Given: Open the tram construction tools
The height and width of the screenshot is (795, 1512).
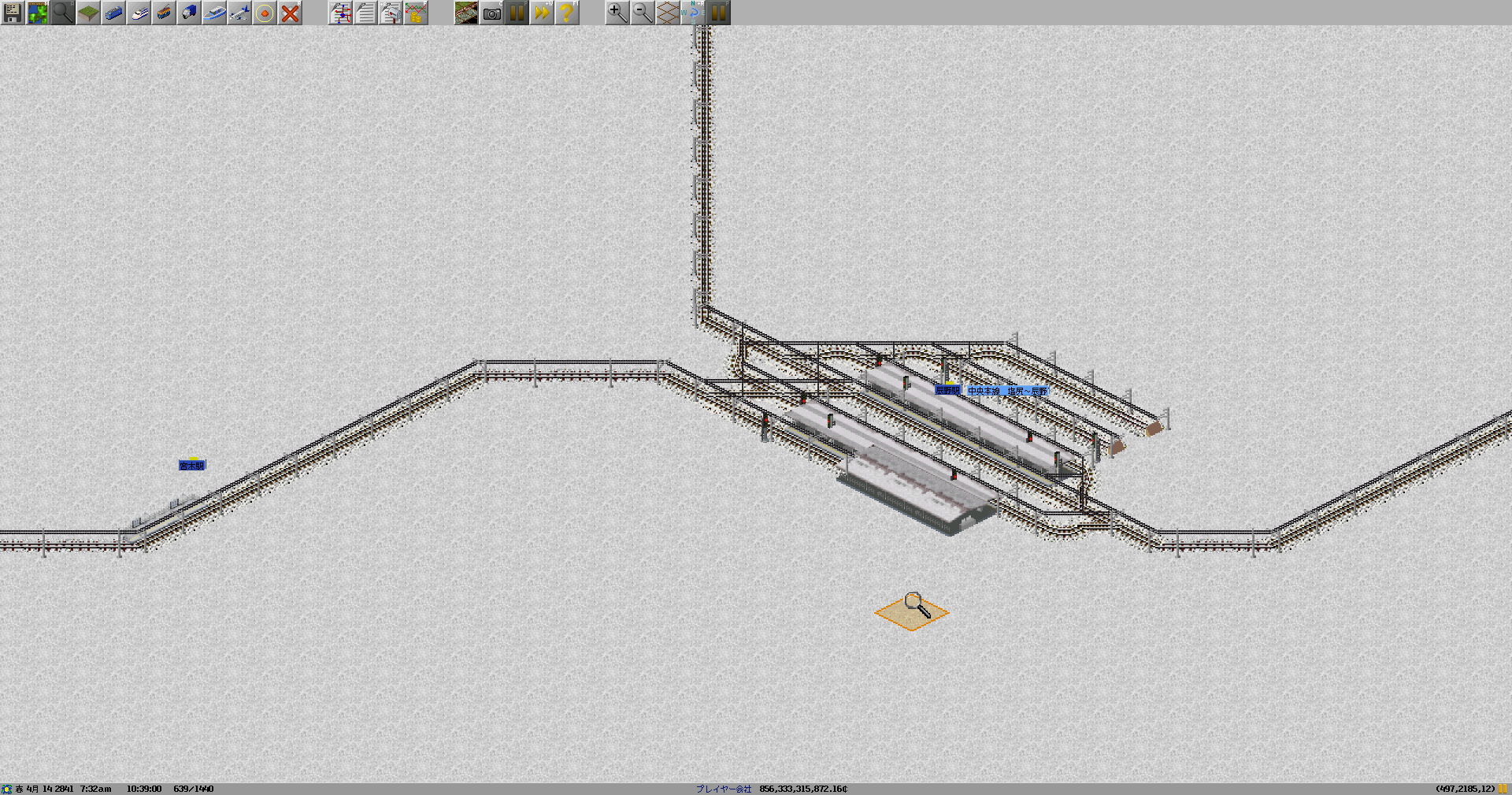Looking at the screenshot, I should point(164,13).
